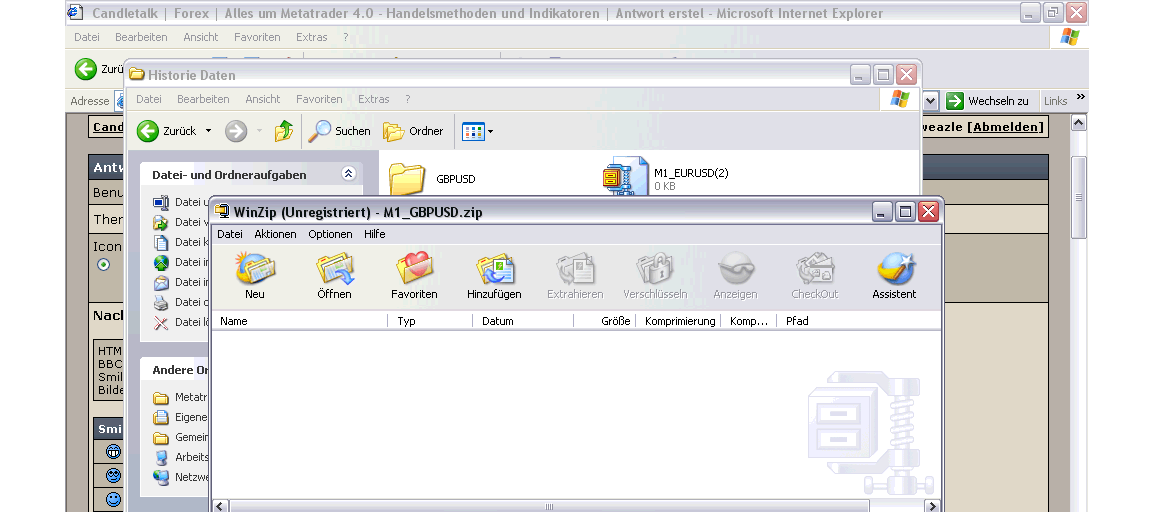Image resolution: width=1156 pixels, height=512 pixels.
Task: Click WinZip horizontal scrollbar left arrow
Action: point(220,506)
